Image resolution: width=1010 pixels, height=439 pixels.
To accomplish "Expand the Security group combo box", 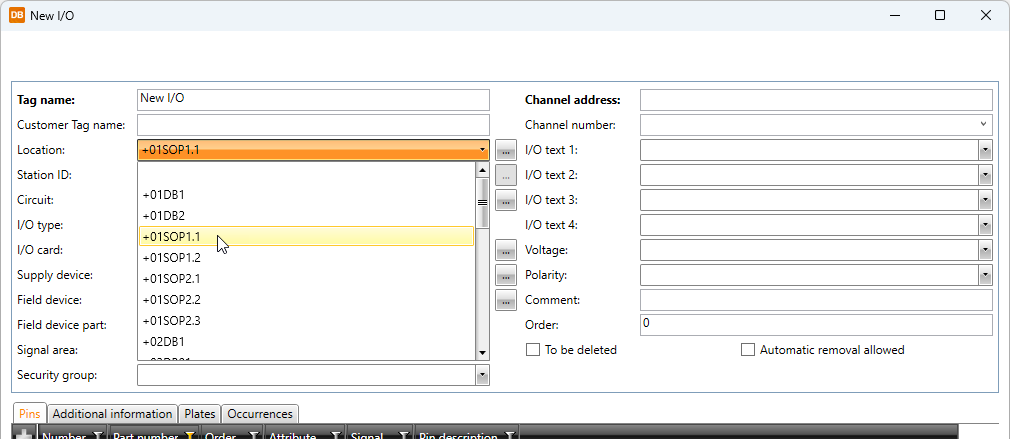I will (482, 375).
